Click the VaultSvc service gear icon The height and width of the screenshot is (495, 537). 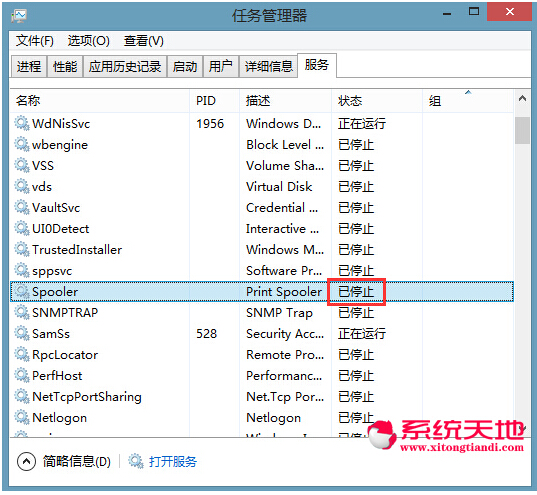pos(22,207)
